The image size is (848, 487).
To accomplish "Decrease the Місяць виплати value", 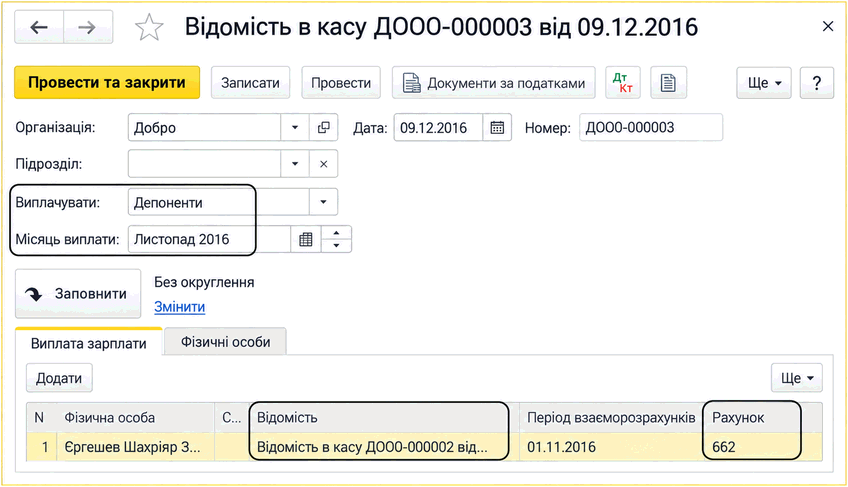I will pos(336,246).
